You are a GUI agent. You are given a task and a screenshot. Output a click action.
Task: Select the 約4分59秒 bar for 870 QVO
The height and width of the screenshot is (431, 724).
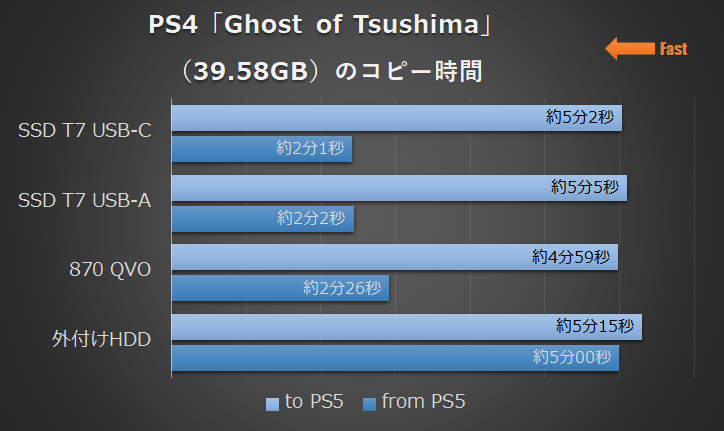click(x=395, y=257)
